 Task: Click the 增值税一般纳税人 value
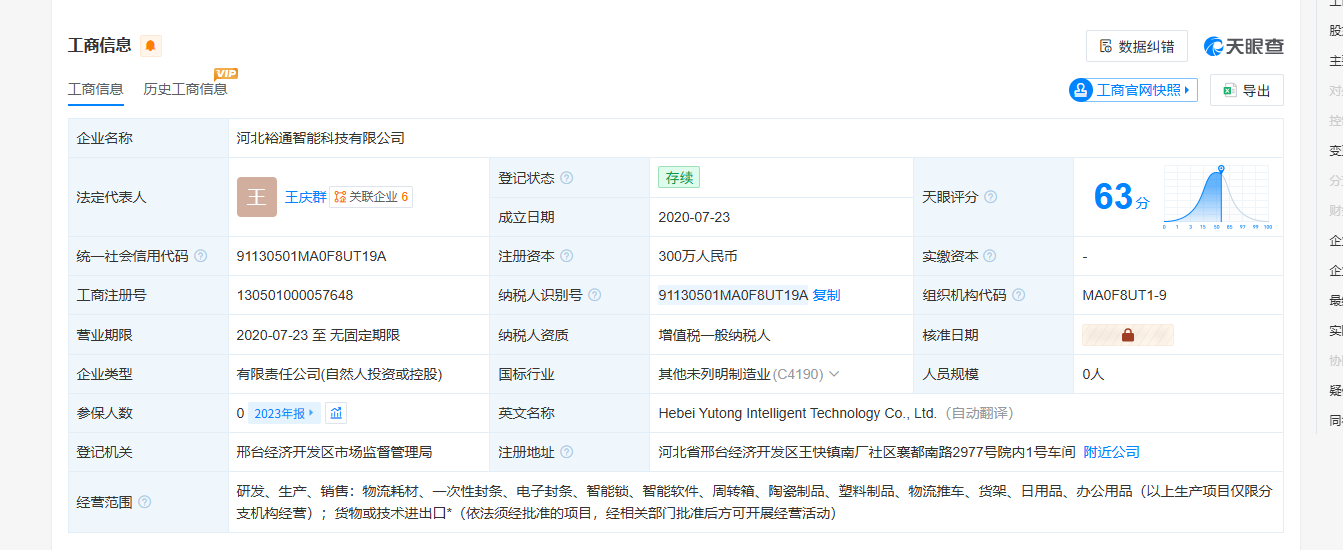pos(714,335)
